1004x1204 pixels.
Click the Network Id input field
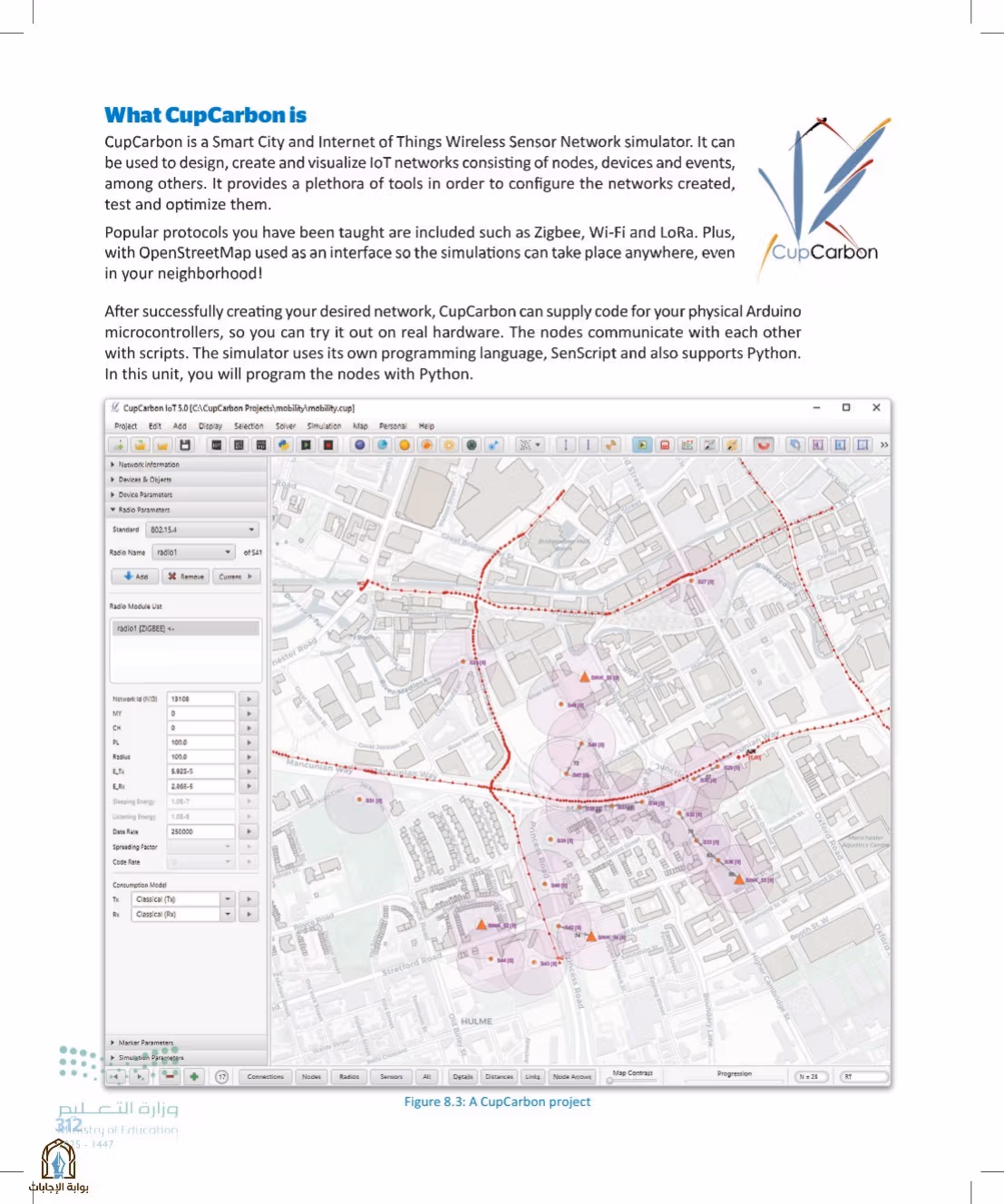click(201, 699)
